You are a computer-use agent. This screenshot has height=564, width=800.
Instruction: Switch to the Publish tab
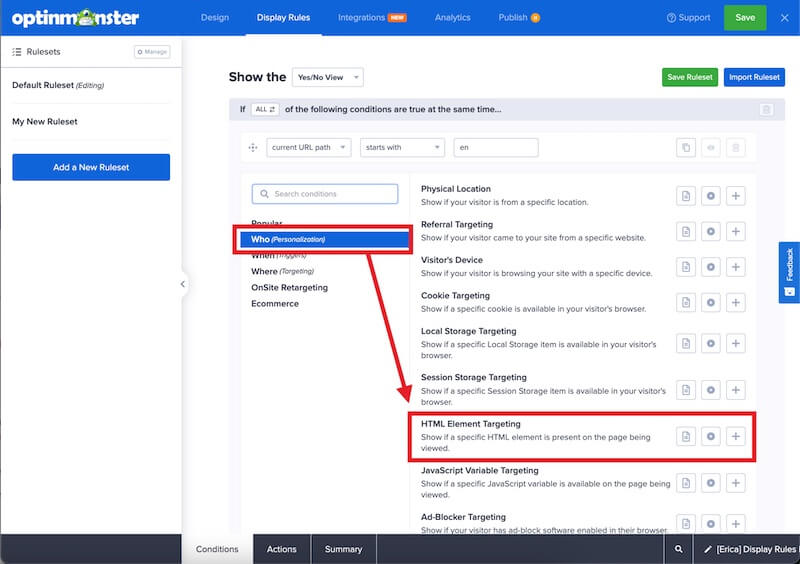pyautogui.click(x=519, y=17)
